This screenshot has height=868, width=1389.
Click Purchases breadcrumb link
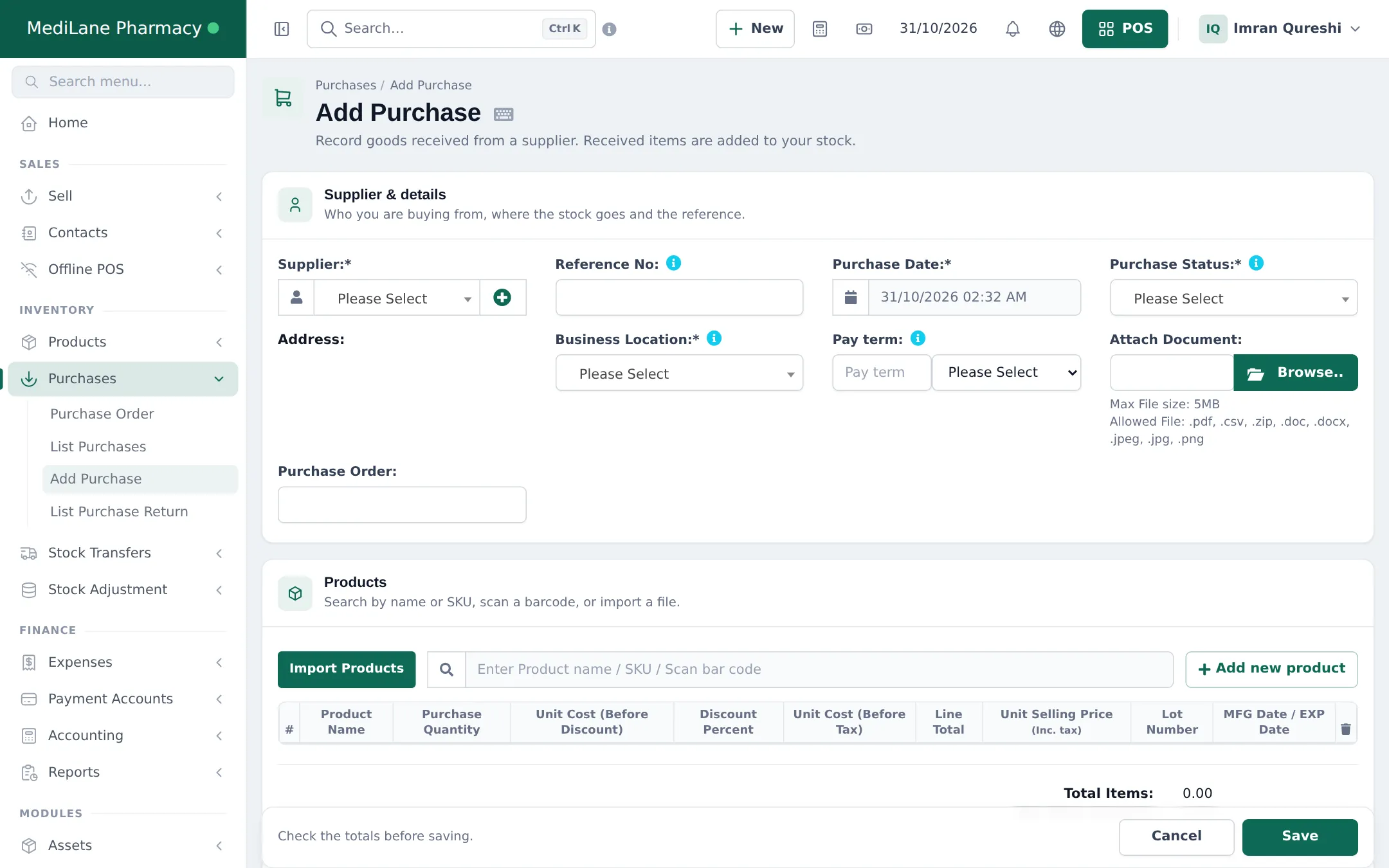click(x=345, y=85)
